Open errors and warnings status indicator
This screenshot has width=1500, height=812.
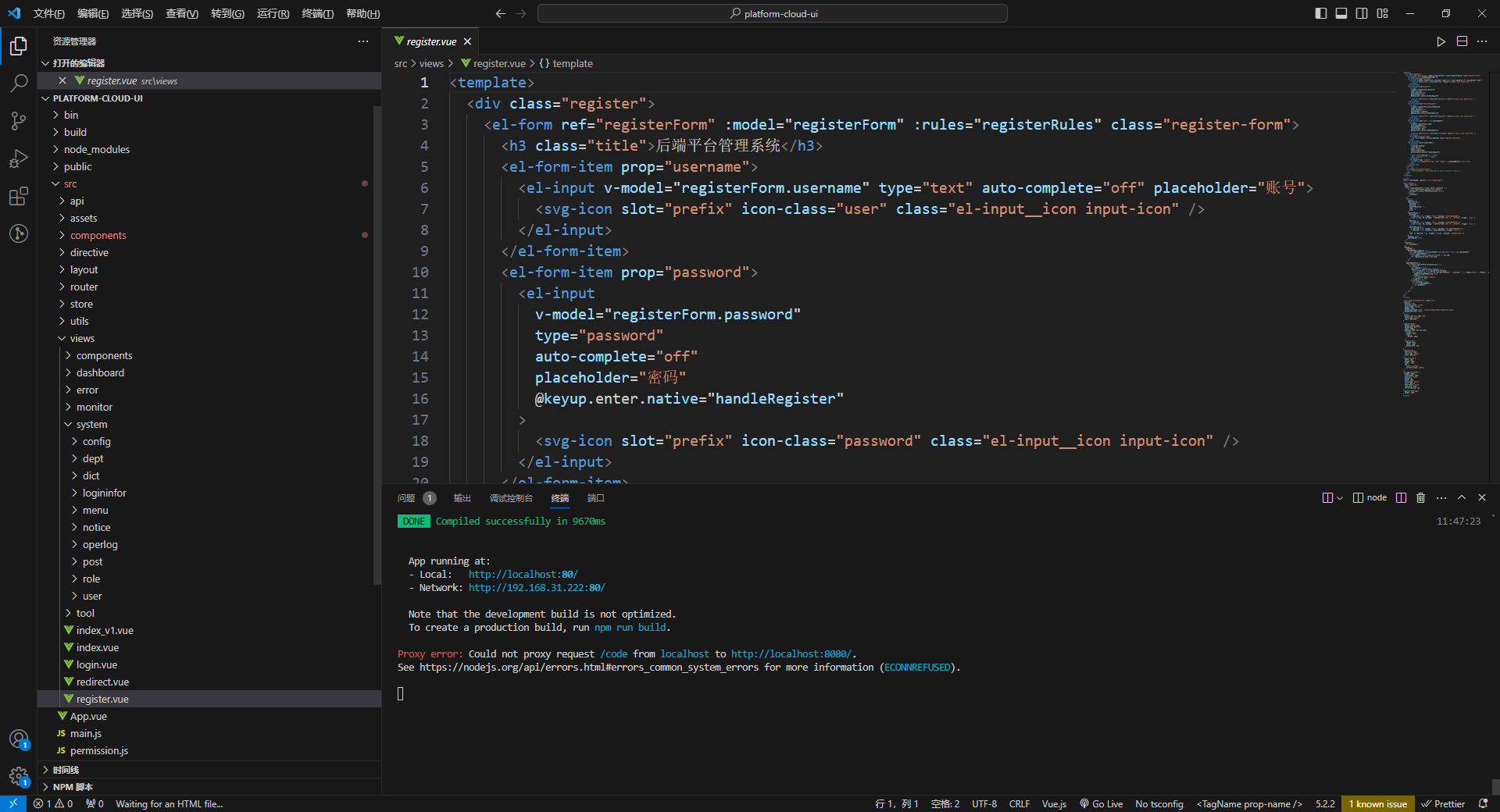tap(53, 803)
